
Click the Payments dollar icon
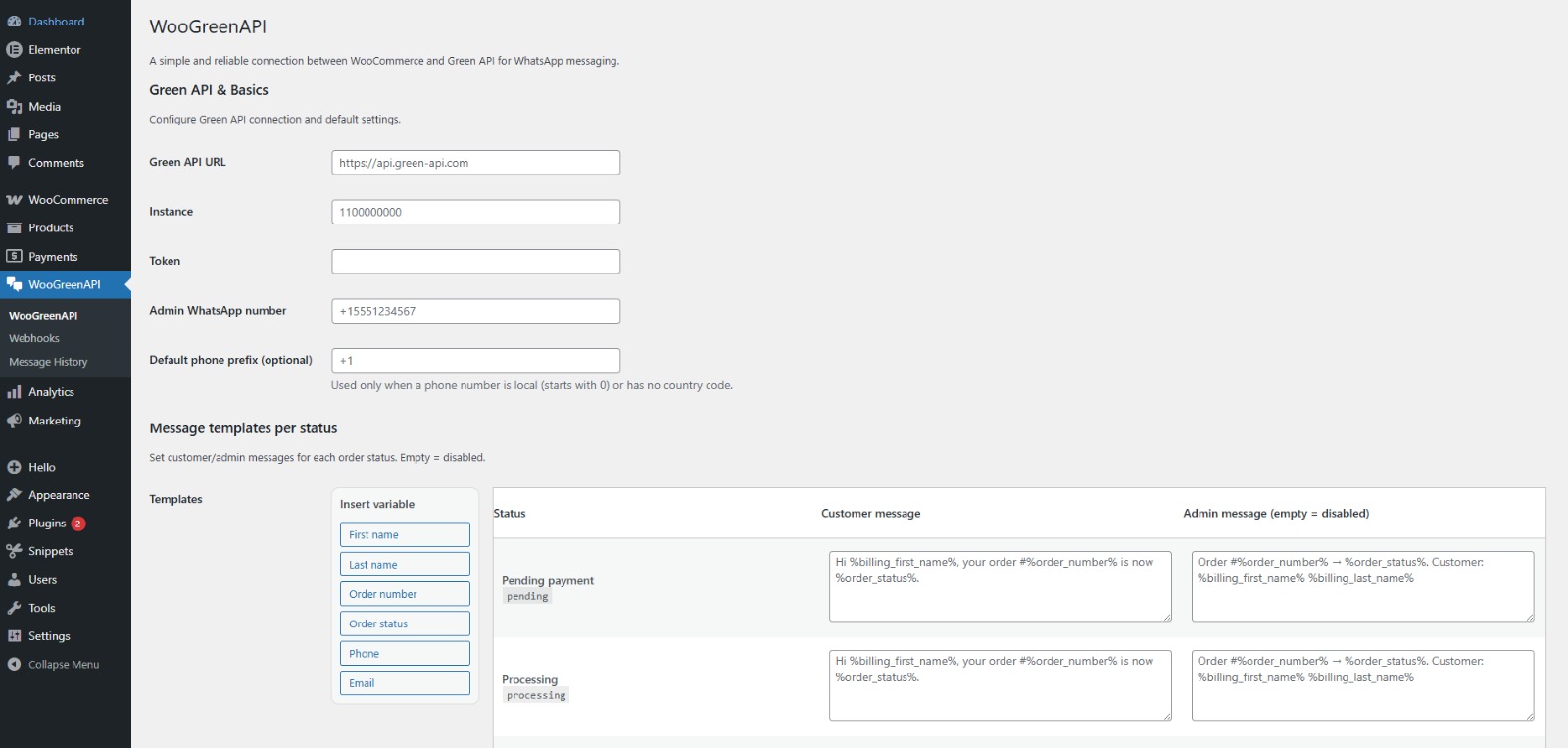tap(14, 257)
